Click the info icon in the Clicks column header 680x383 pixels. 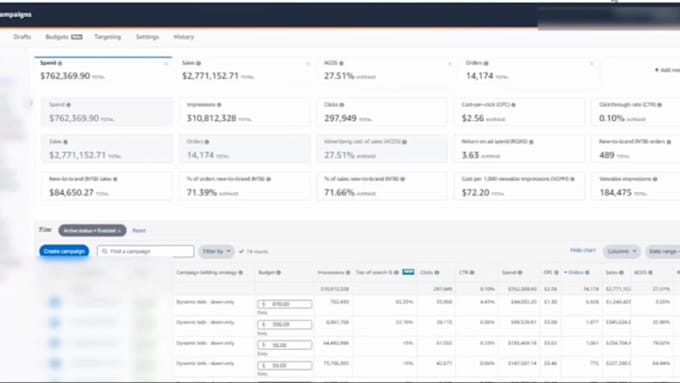(x=437, y=273)
